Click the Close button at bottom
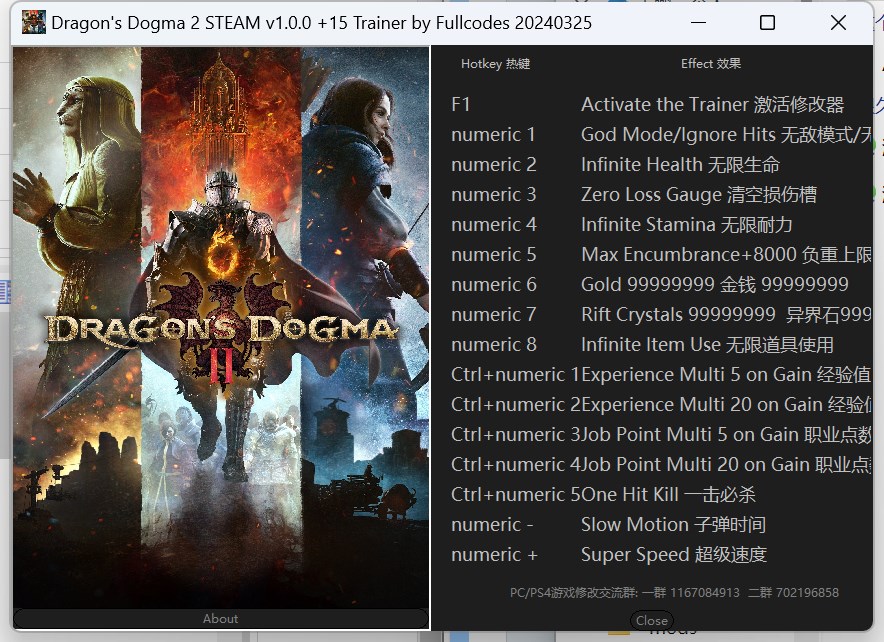This screenshot has height=642, width=884. click(652, 621)
